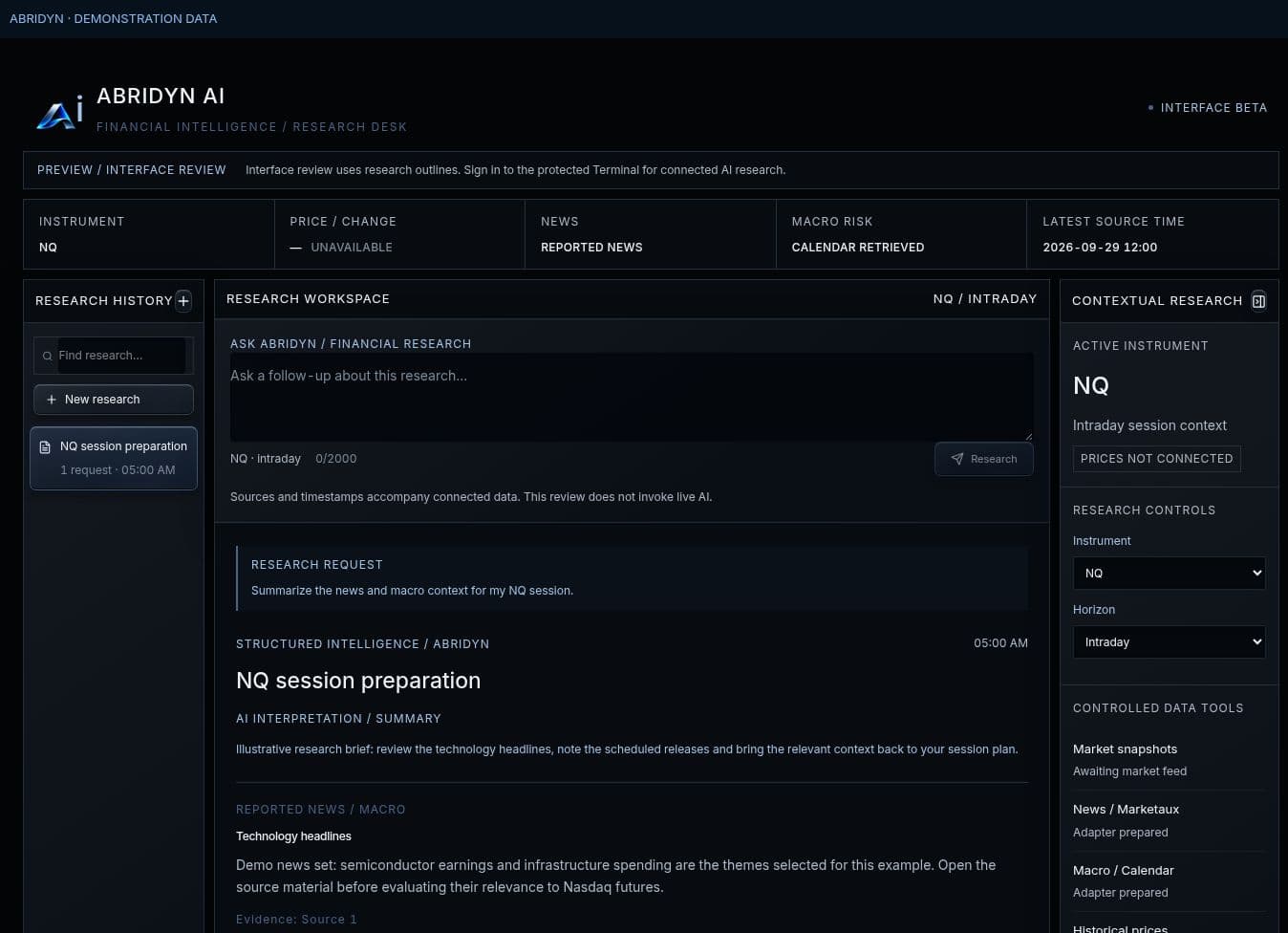
Task: Collapse the Contextual Research panel via its header icon
Action: pos(1258,301)
